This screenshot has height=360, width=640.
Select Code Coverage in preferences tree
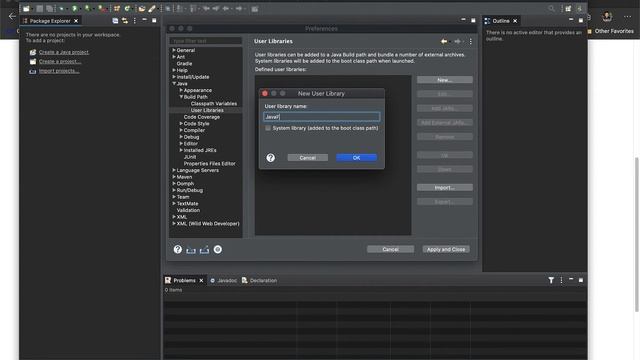click(202, 117)
